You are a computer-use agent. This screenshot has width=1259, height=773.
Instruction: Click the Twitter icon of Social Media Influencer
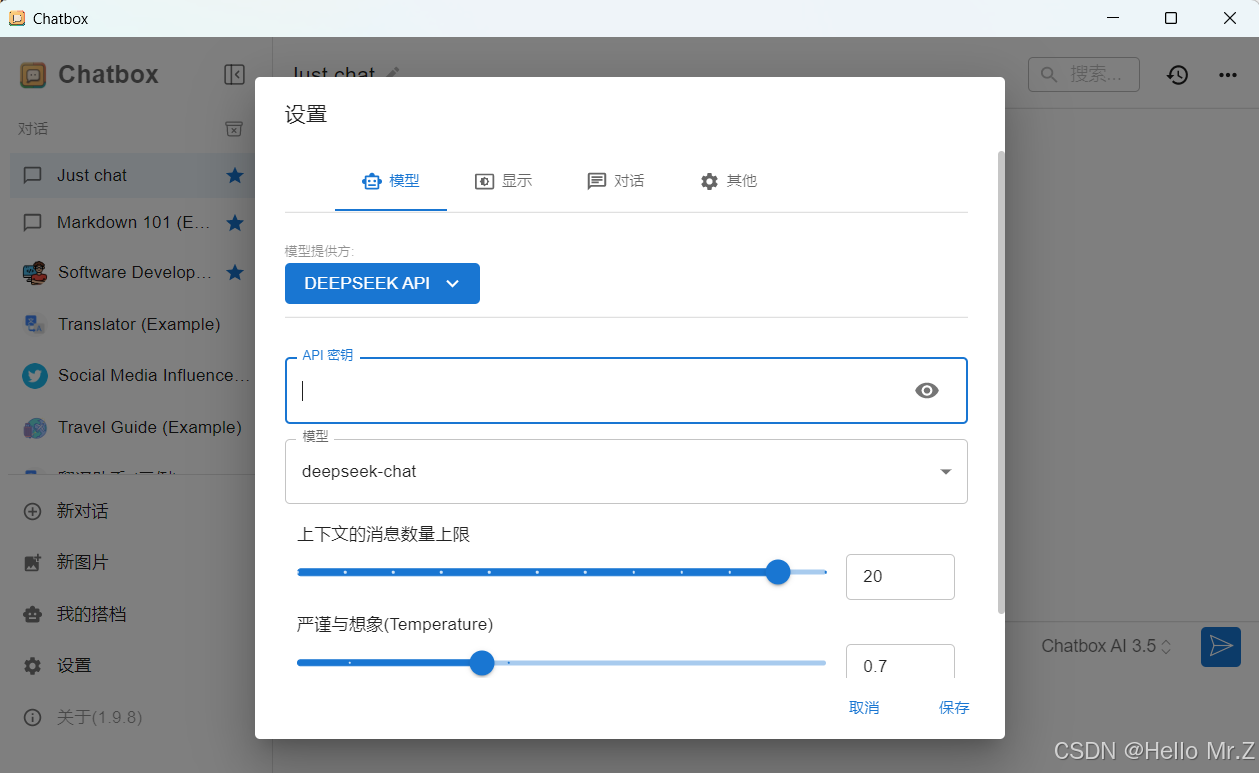coord(35,376)
